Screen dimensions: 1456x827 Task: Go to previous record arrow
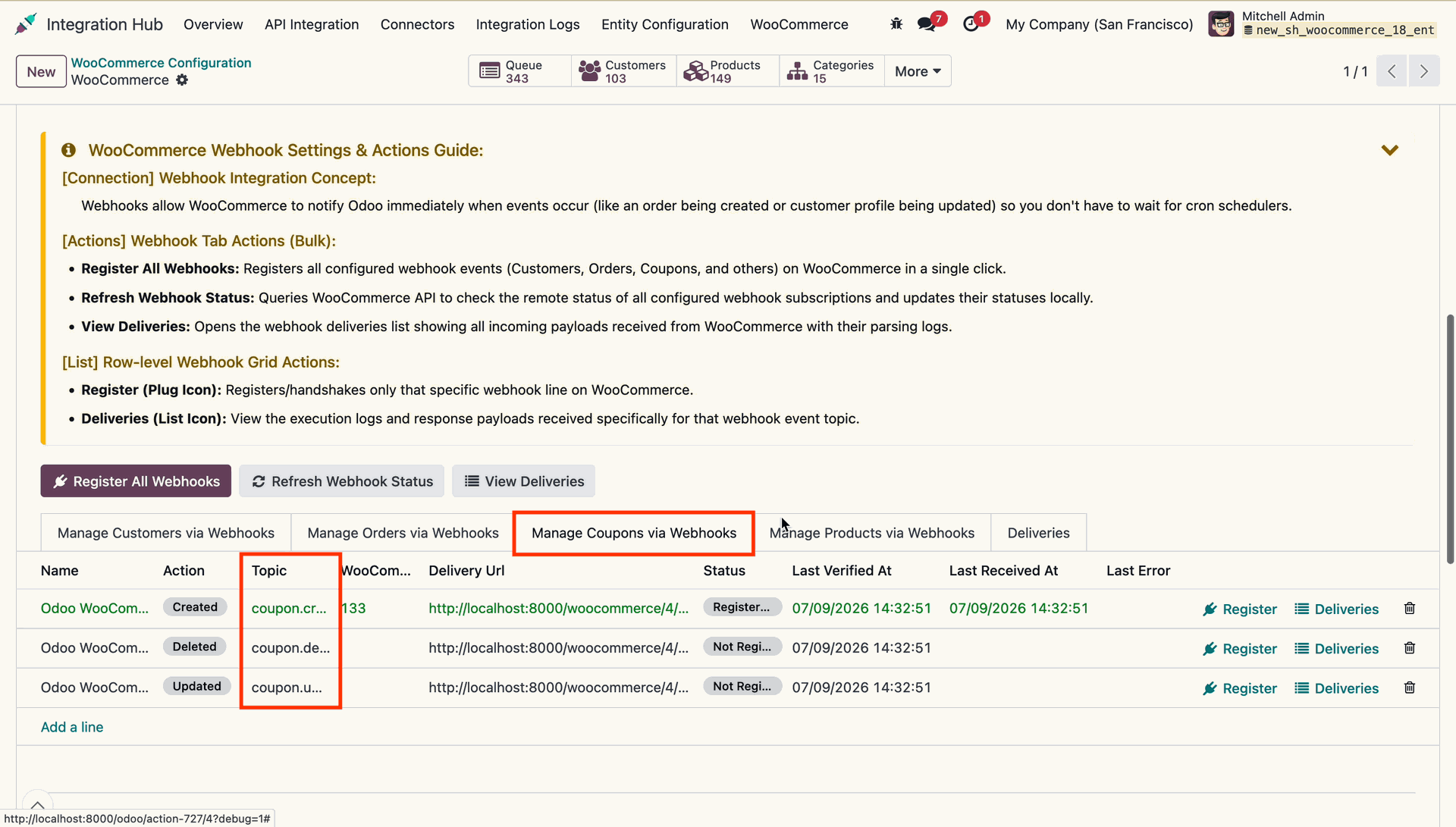pos(1392,71)
